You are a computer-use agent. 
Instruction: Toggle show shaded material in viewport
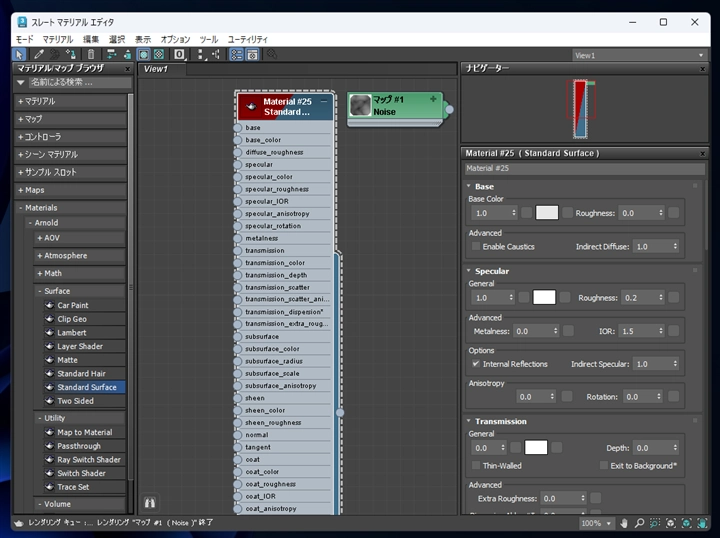click(x=144, y=55)
